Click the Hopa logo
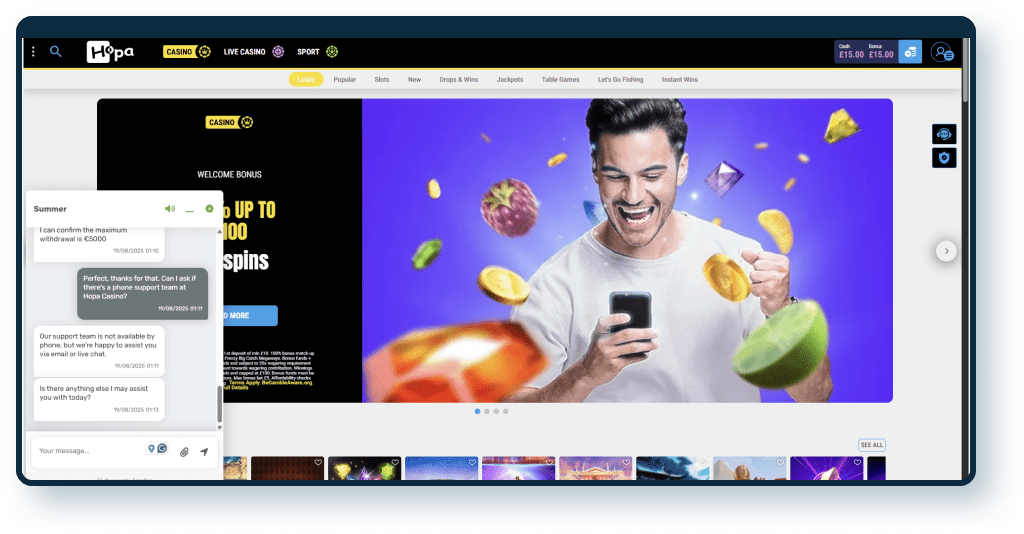The height and width of the screenshot is (534, 1024). [x=110, y=52]
